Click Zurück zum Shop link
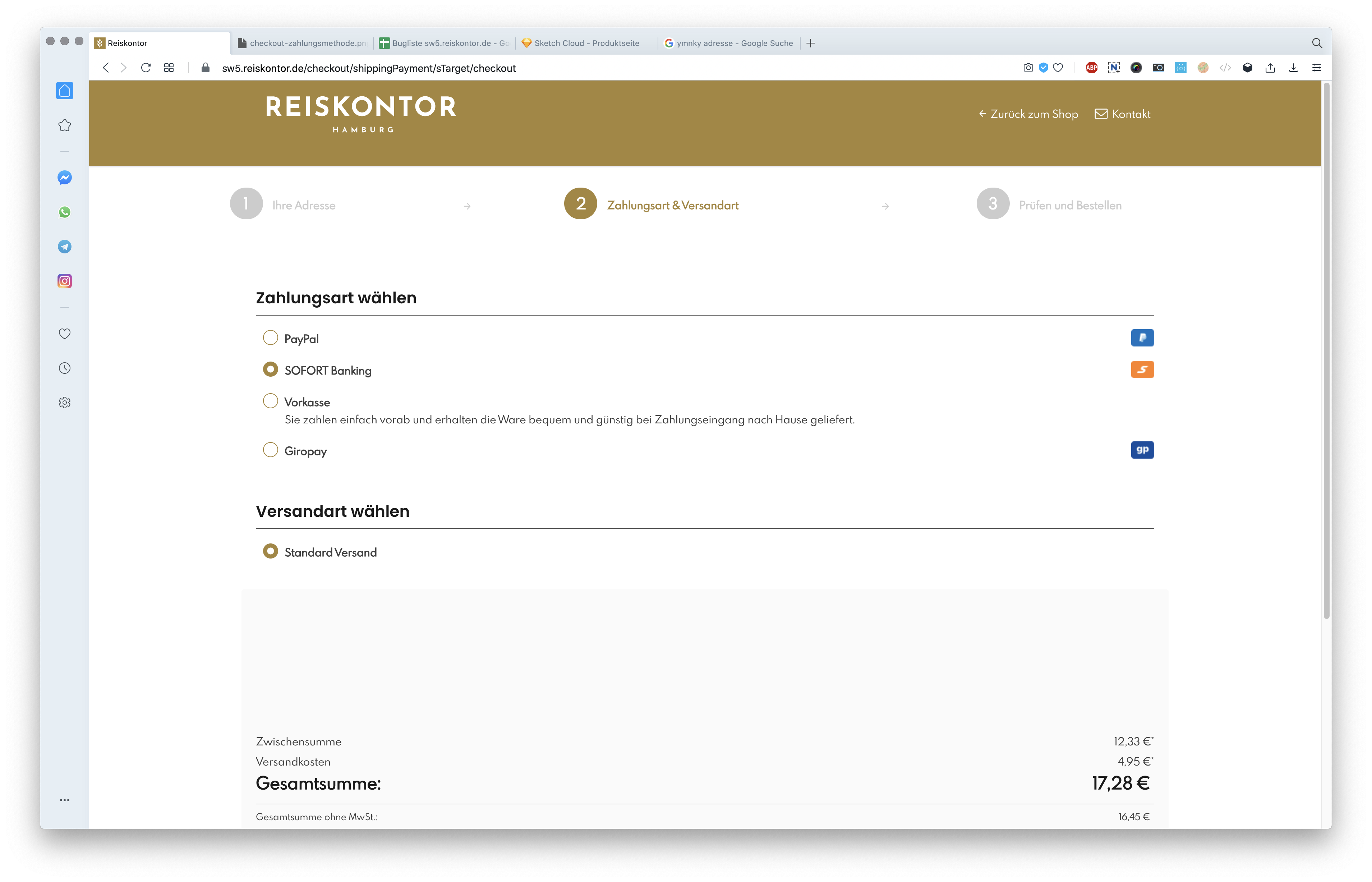The width and height of the screenshot is (1372, 882). point(1028,114)
